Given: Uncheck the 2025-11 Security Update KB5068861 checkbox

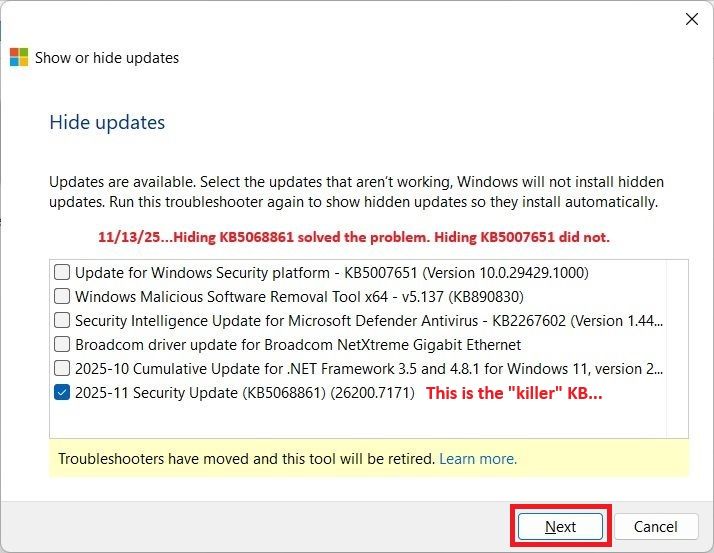Looking at the screenshot, I should pyautogui.click(x=62, y=393).
